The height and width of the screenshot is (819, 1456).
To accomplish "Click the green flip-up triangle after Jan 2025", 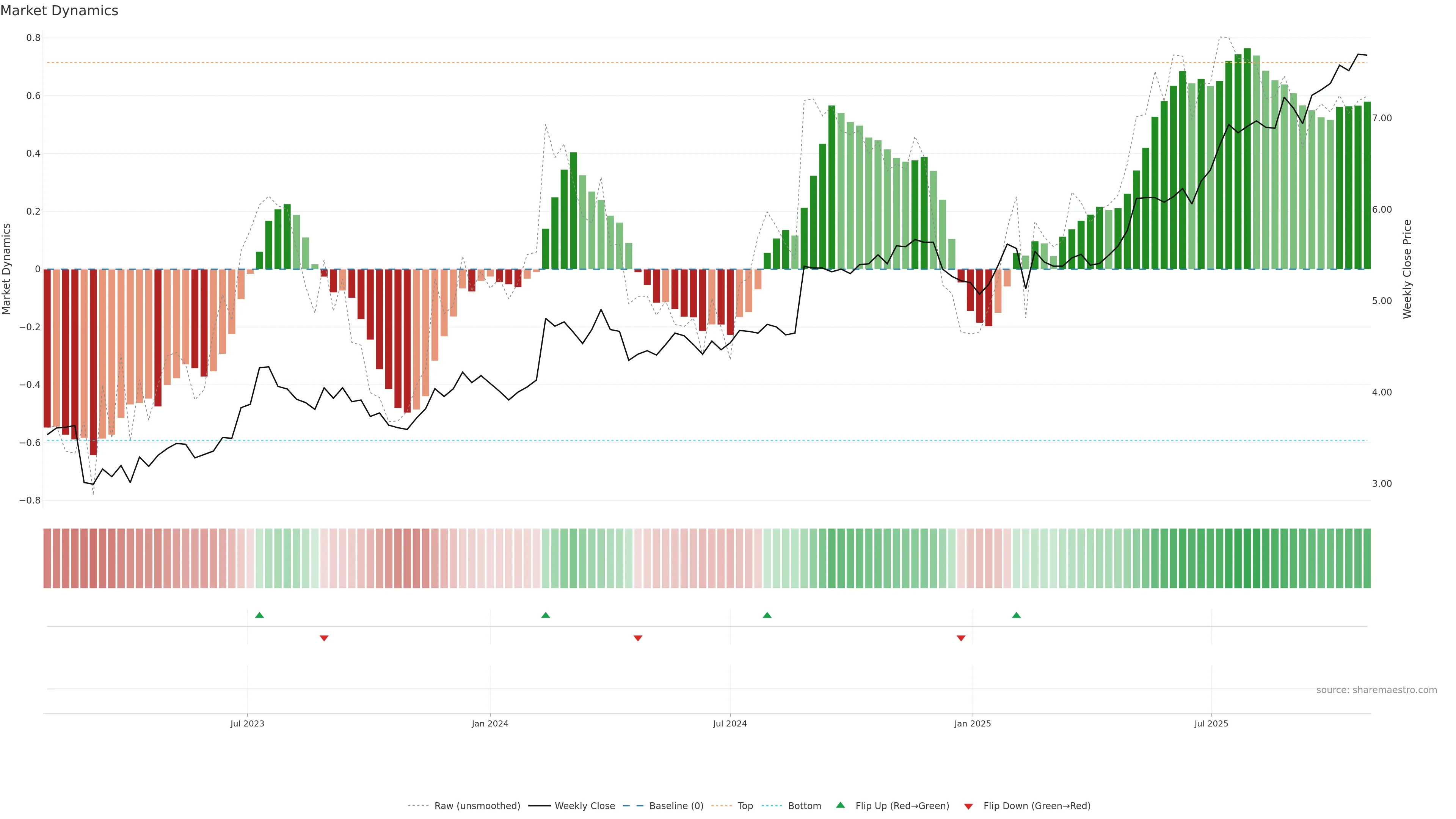I will 1016,615.
